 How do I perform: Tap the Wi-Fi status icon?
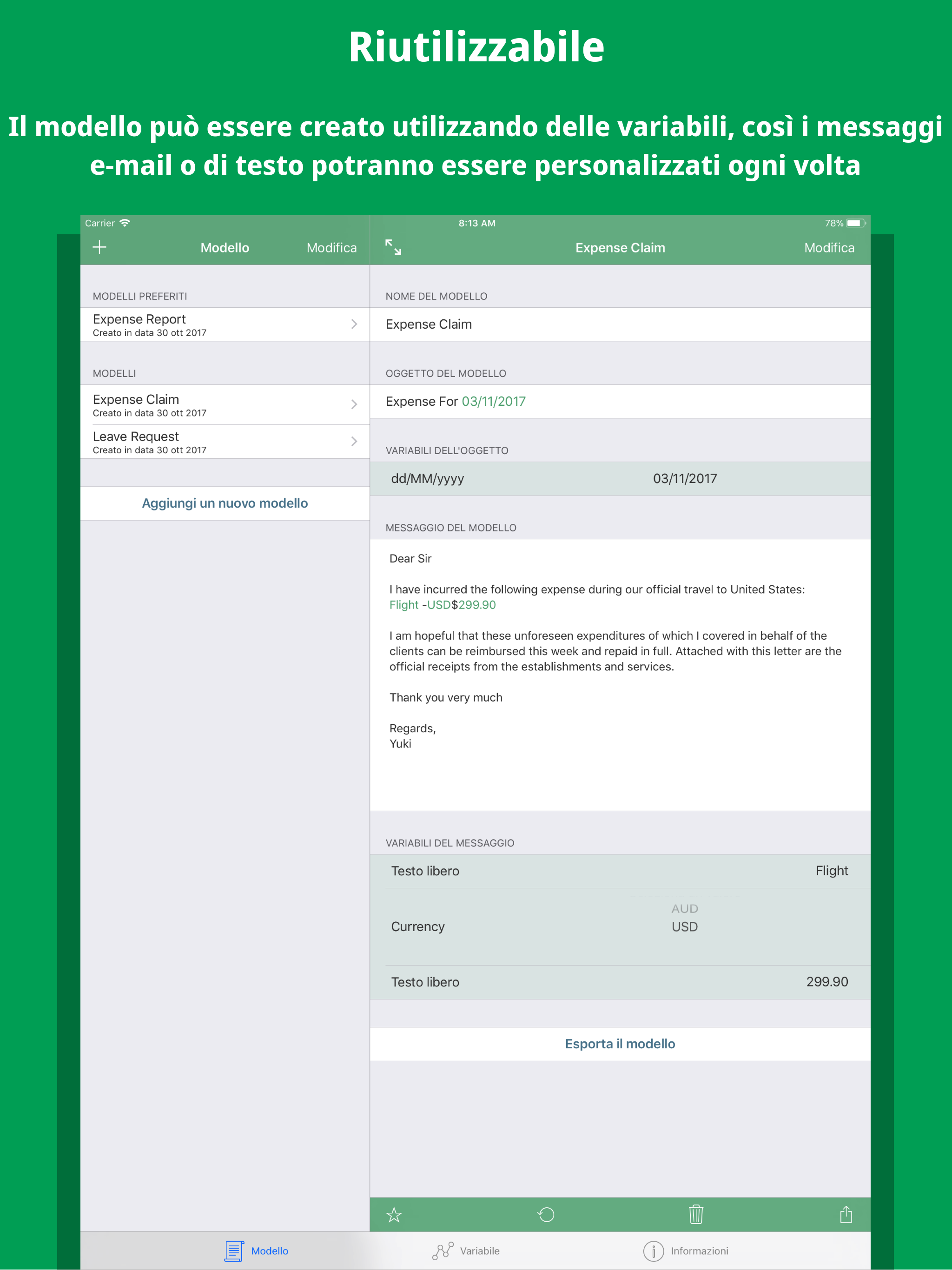125,223
